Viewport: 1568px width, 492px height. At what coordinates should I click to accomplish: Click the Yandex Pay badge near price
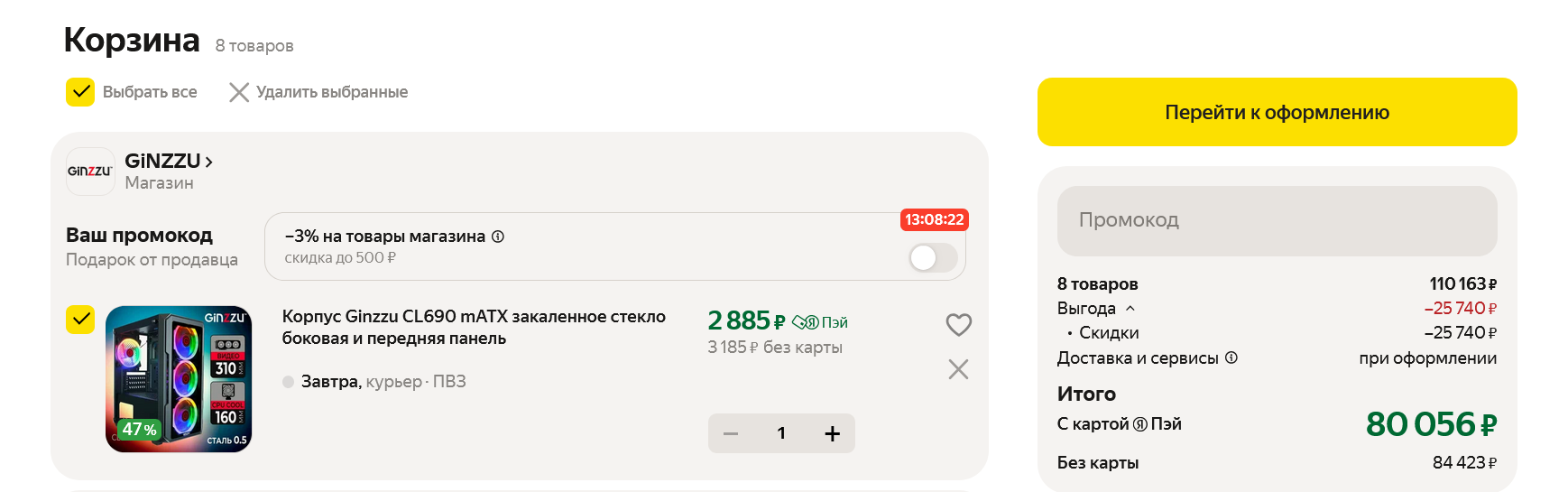point(819,322)
